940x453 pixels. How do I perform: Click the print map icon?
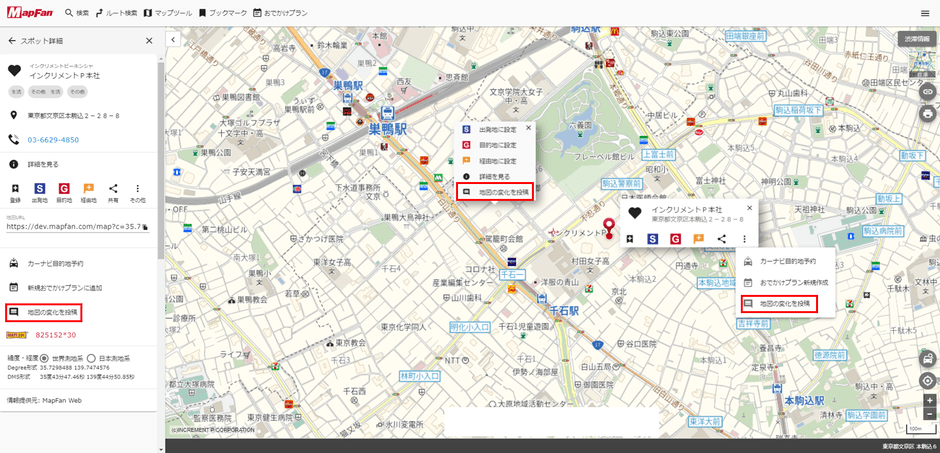point(927,113)
